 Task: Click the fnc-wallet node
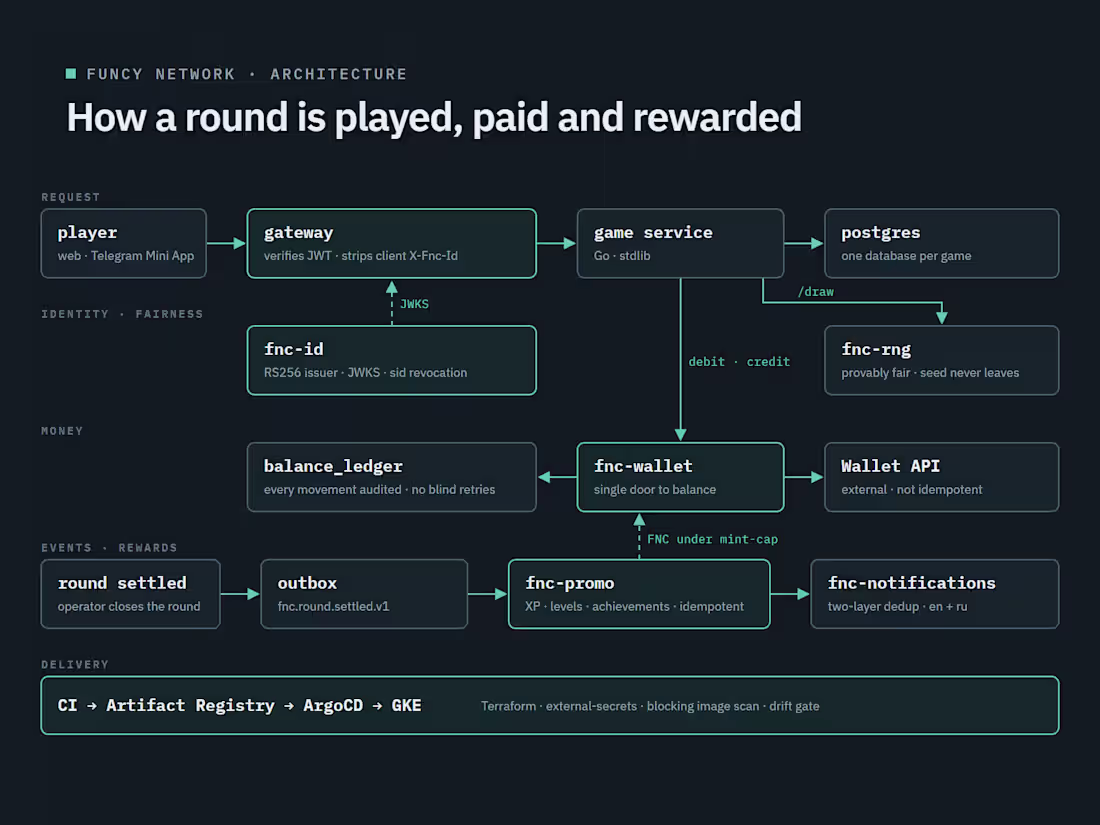point(680,477)
